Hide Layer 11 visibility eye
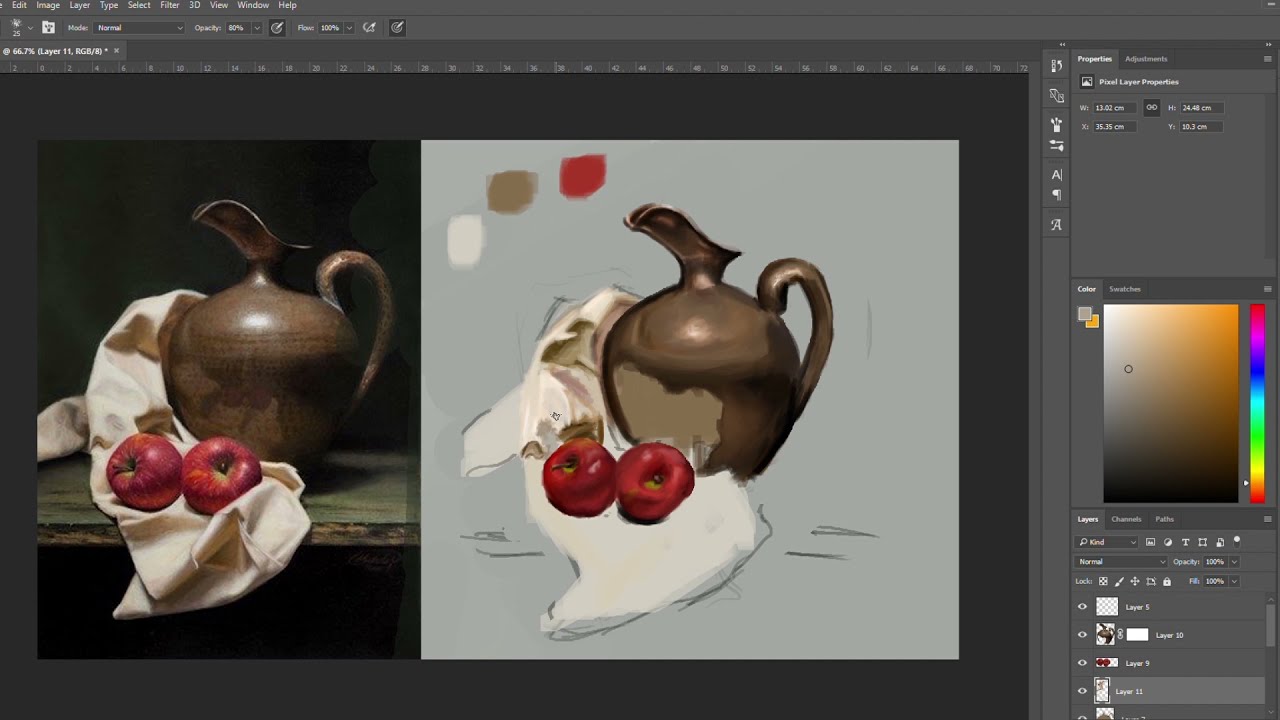This screenshot has height=720, width=1280. pyautogui.click(x=1082, y=691)
